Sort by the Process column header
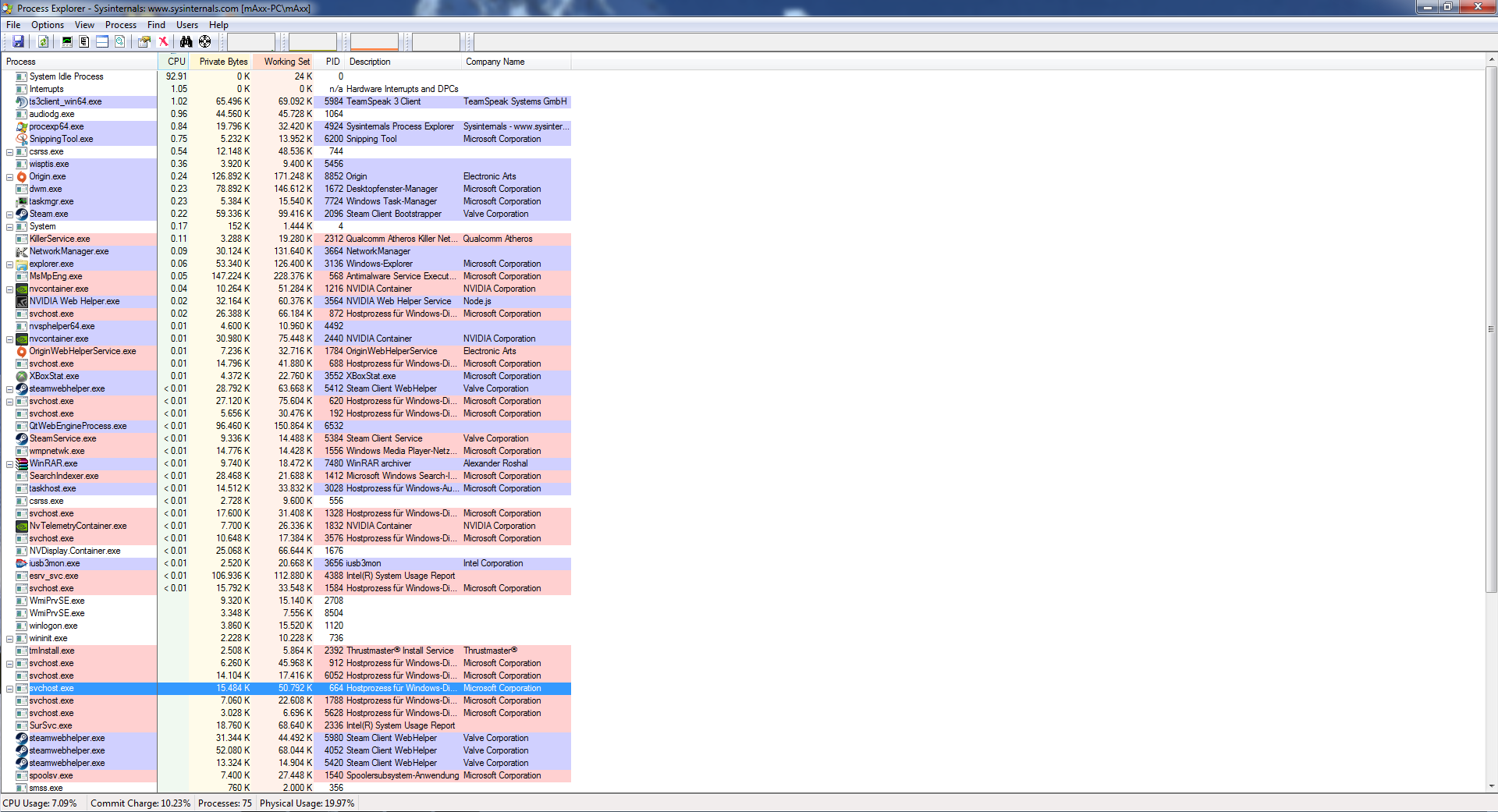Image resolution: width=1498 pixels, height=812 pixels. point(79,62)
